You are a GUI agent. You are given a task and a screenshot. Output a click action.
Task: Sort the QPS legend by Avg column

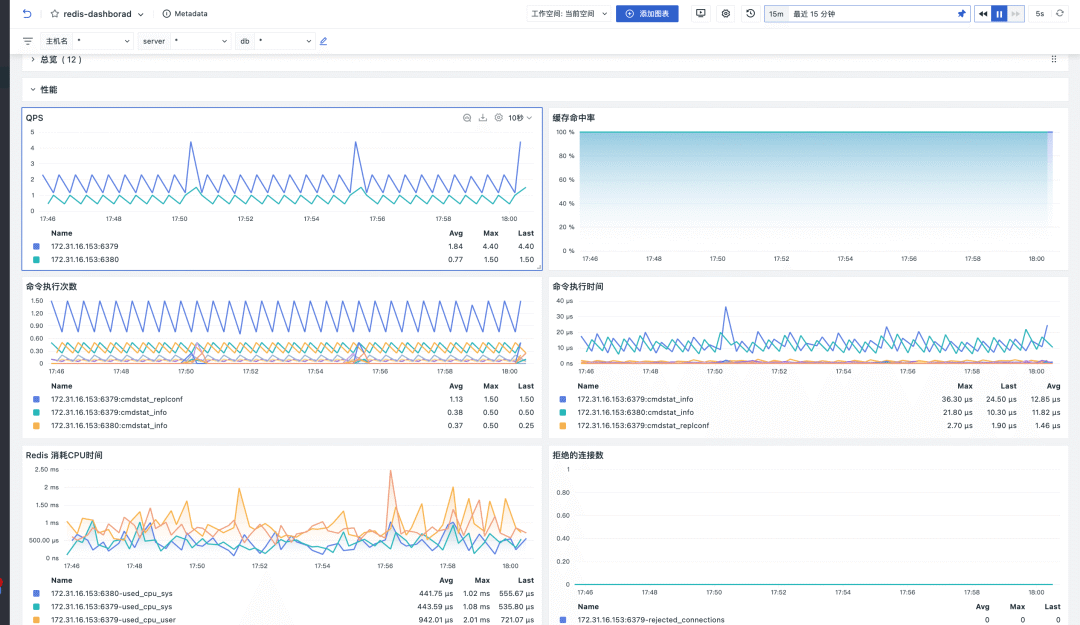click(x=455, y=234)
